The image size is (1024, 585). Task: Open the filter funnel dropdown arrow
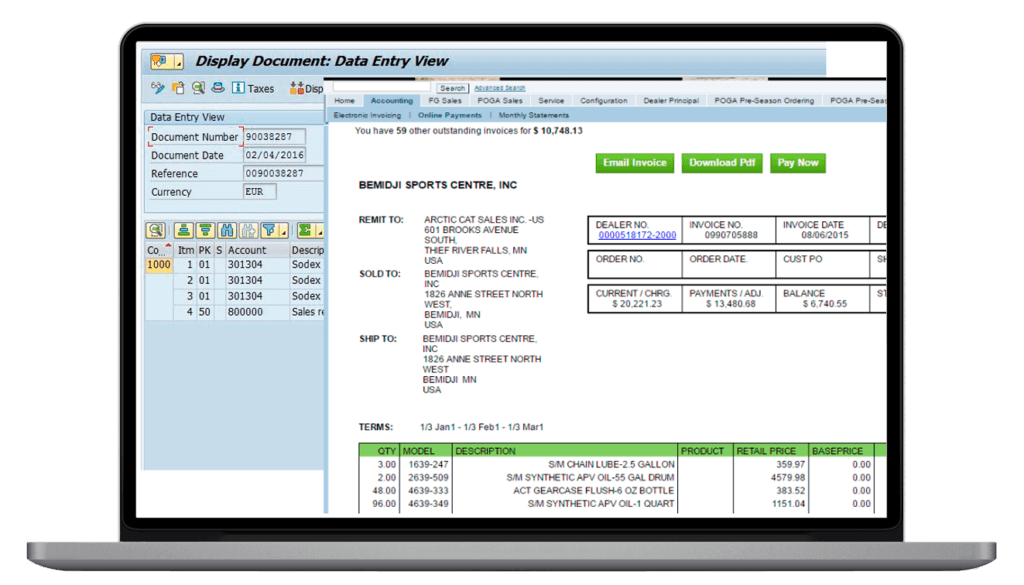(283, 231)
